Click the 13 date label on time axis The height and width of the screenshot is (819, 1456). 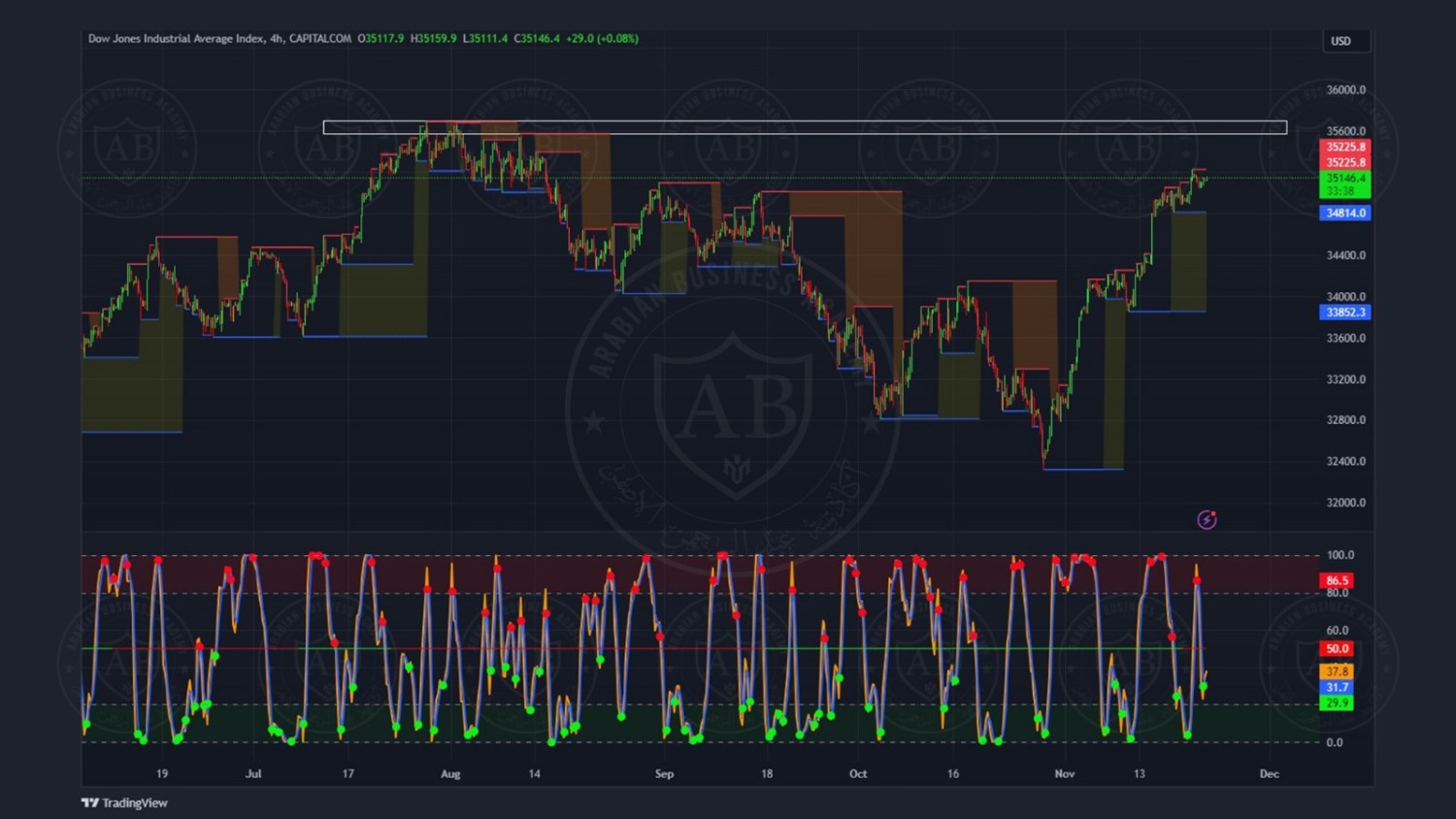[1140, 773]
